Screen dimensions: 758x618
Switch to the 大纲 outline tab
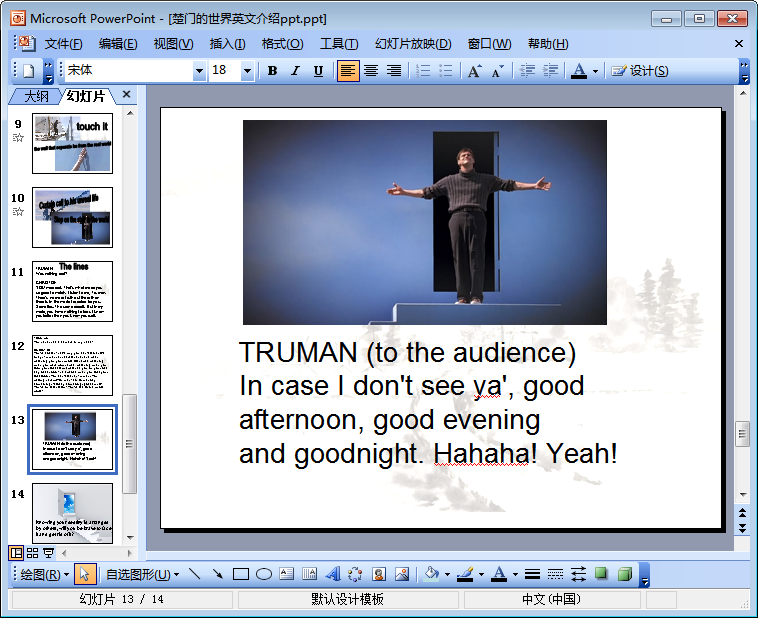(x=36, y=96)
